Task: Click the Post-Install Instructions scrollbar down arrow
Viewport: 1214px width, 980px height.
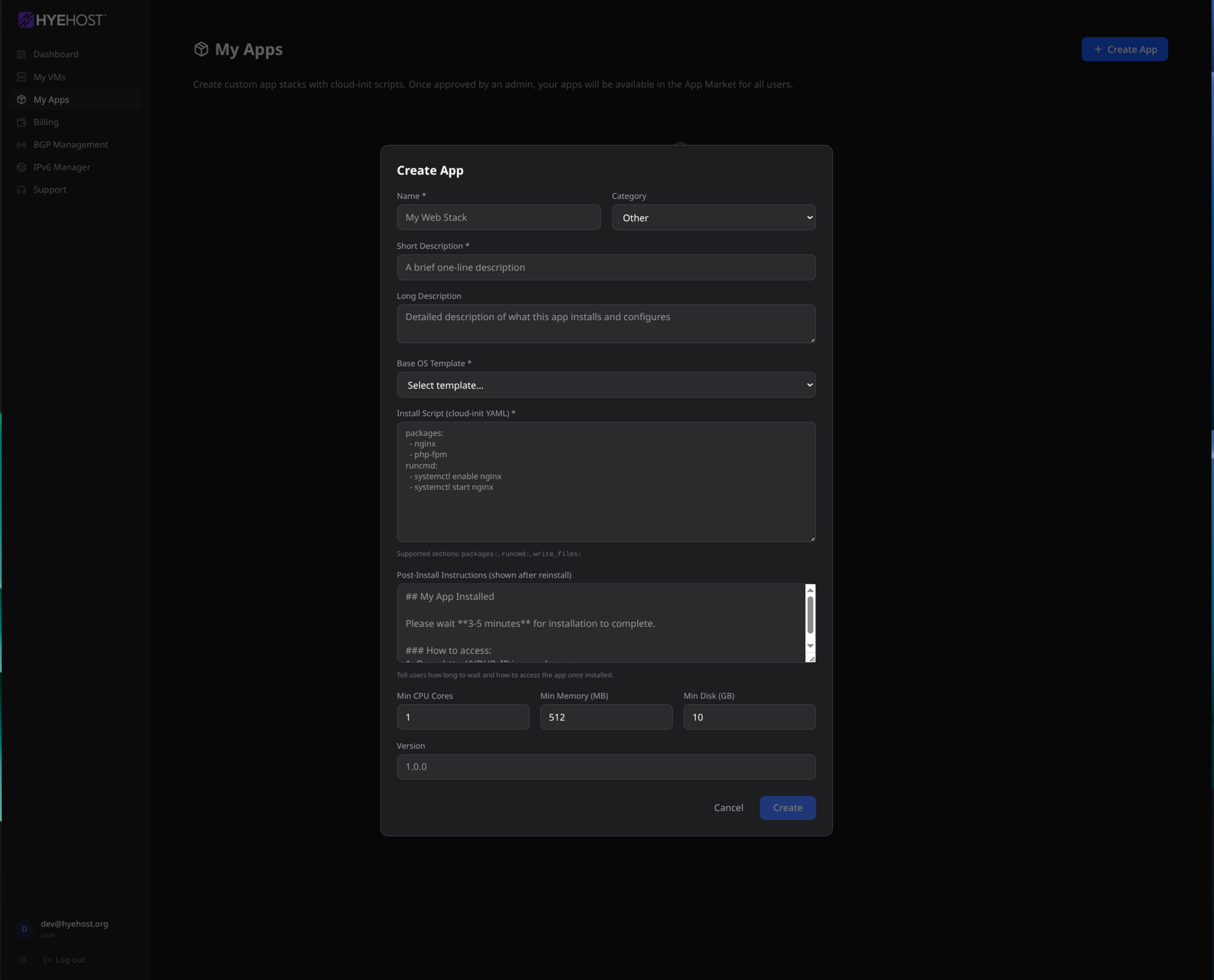Action: tap(810, 645)
